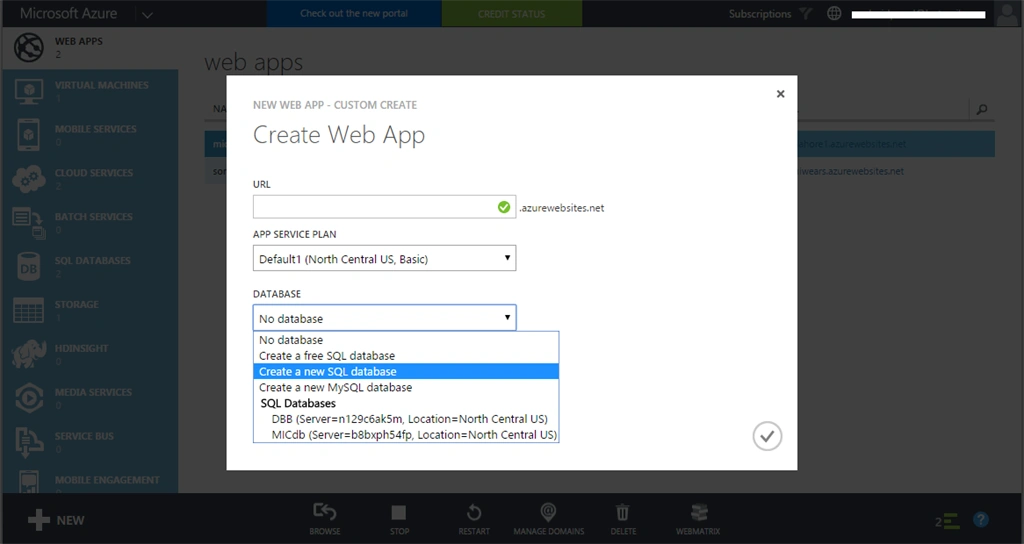Open the Subscriptions menu
The width and height of the screenshot is (1024, 544).
tap(760, 14)
